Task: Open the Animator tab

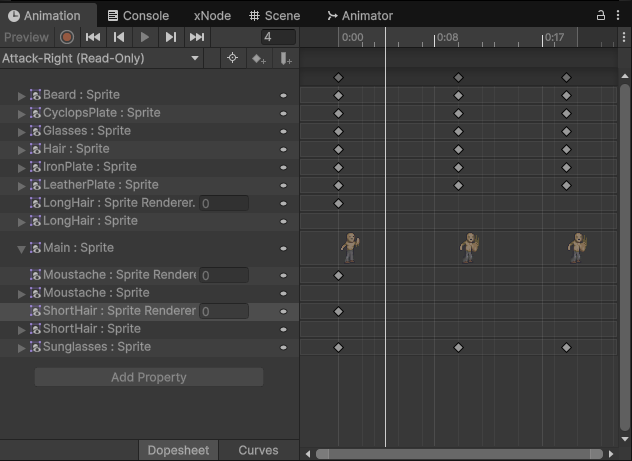Action: 360,16
